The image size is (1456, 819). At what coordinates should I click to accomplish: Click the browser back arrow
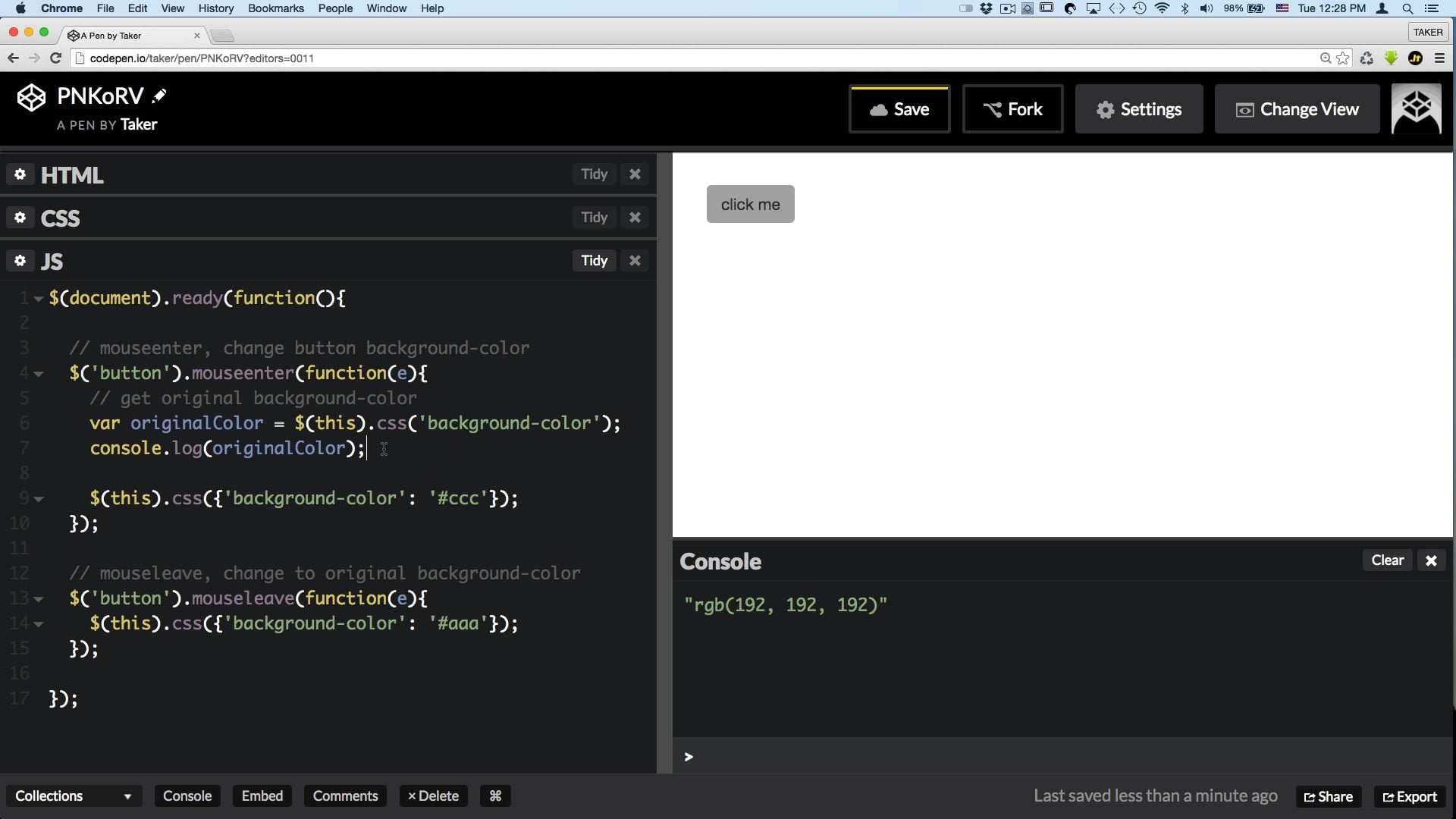pos(12,58)
